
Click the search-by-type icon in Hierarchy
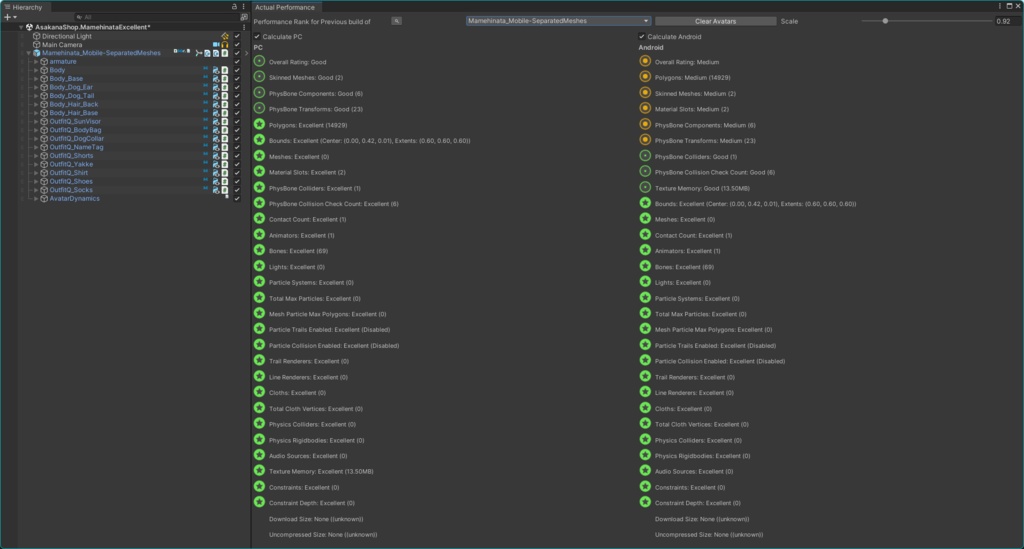click(x=244, y=17)
